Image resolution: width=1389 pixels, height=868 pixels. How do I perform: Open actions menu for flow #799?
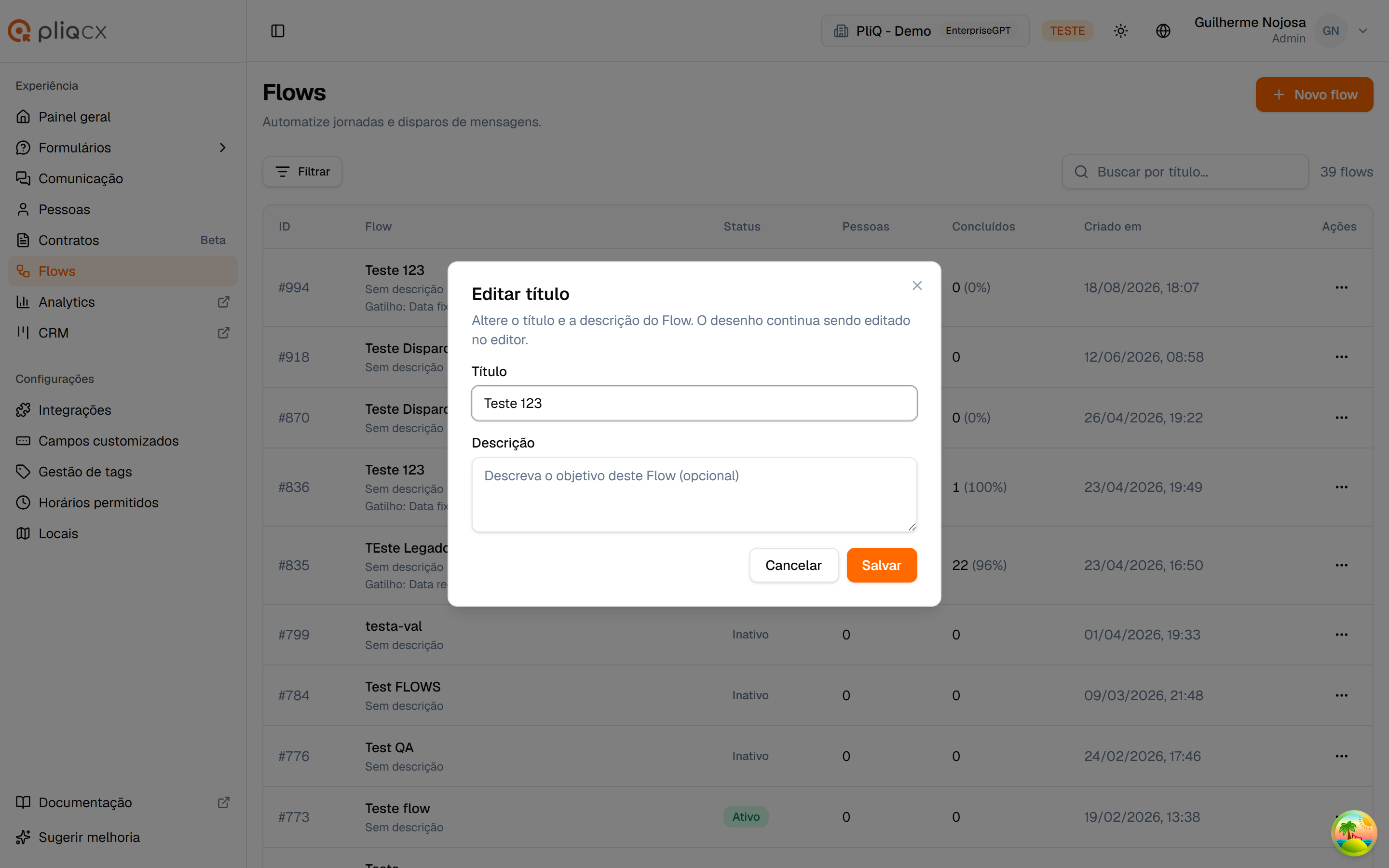1341,635
